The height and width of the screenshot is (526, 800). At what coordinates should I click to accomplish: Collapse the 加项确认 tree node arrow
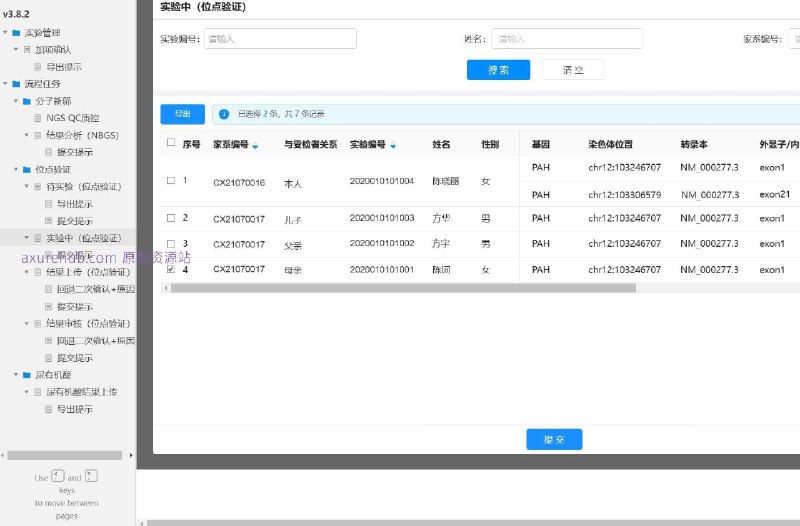click(x=16, y=49)
